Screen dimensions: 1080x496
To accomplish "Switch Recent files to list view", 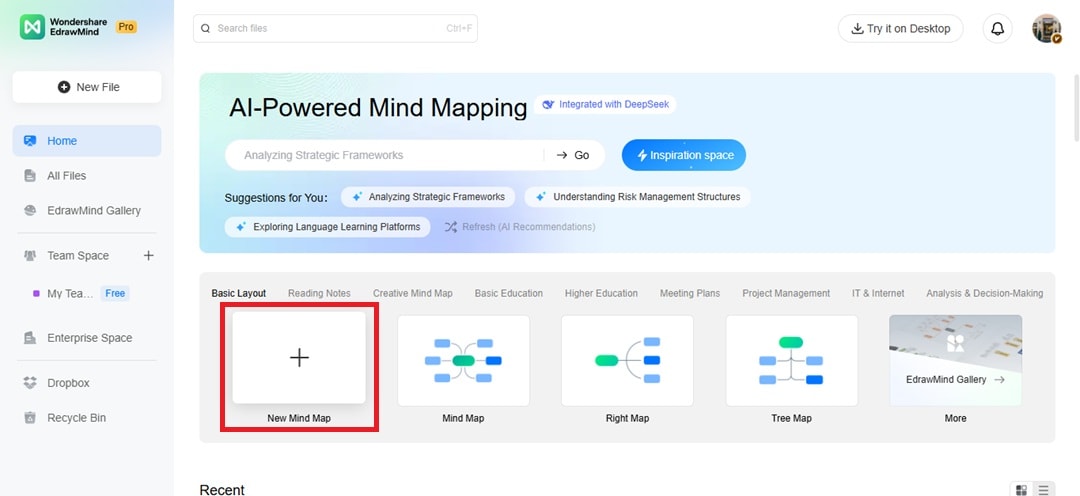I will (1044, 490).
